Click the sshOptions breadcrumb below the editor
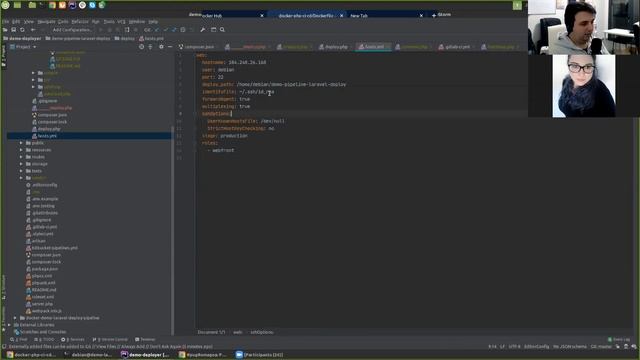The image size is (640, 360). point(262,332)
